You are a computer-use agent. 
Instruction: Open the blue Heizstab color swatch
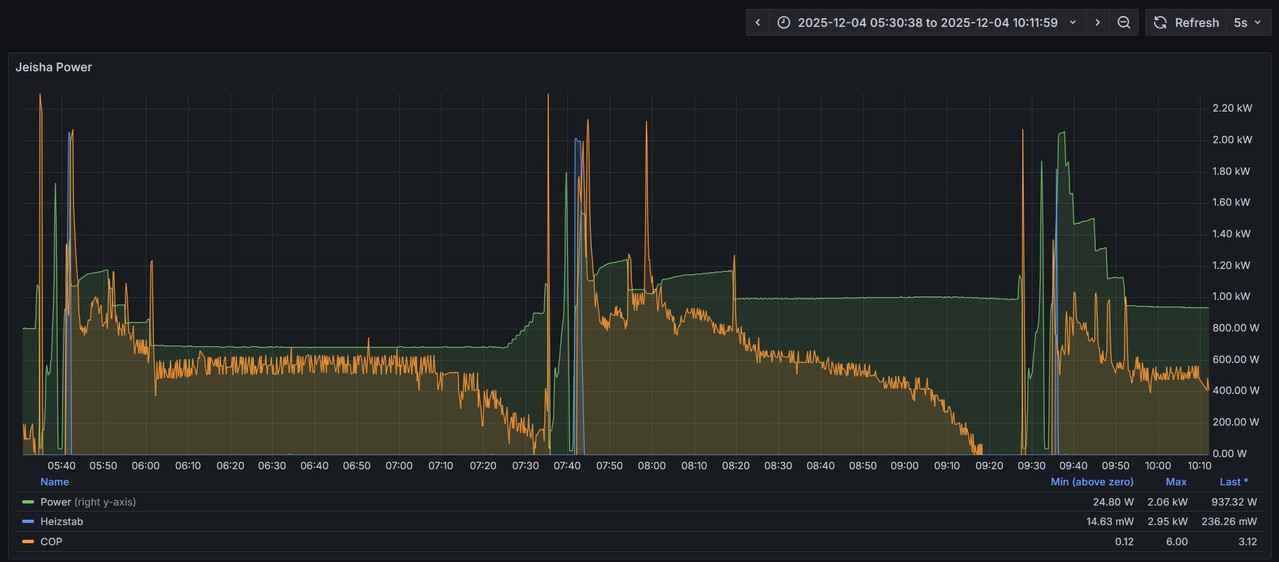pyautogui.click(x=28, y=522)
